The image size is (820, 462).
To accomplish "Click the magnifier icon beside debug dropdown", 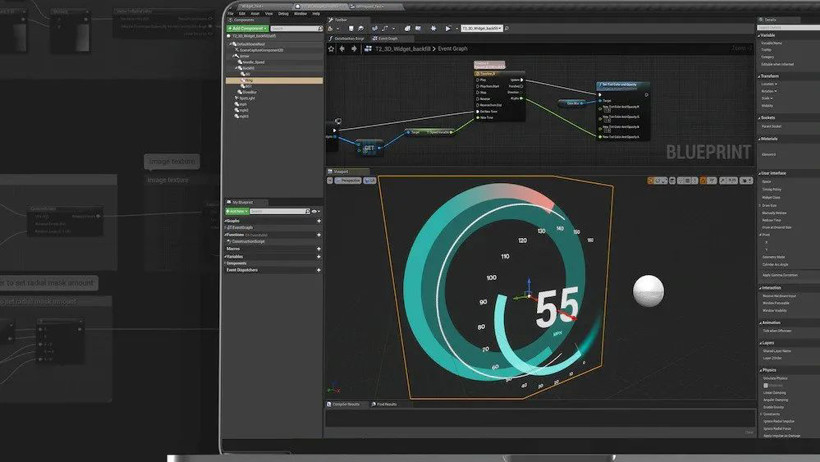I will pyautogui.click(x=507, y=28).
